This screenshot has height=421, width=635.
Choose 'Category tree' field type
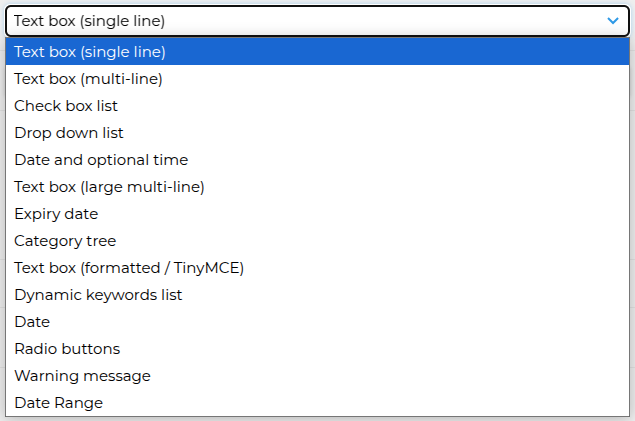pos(65,241)
